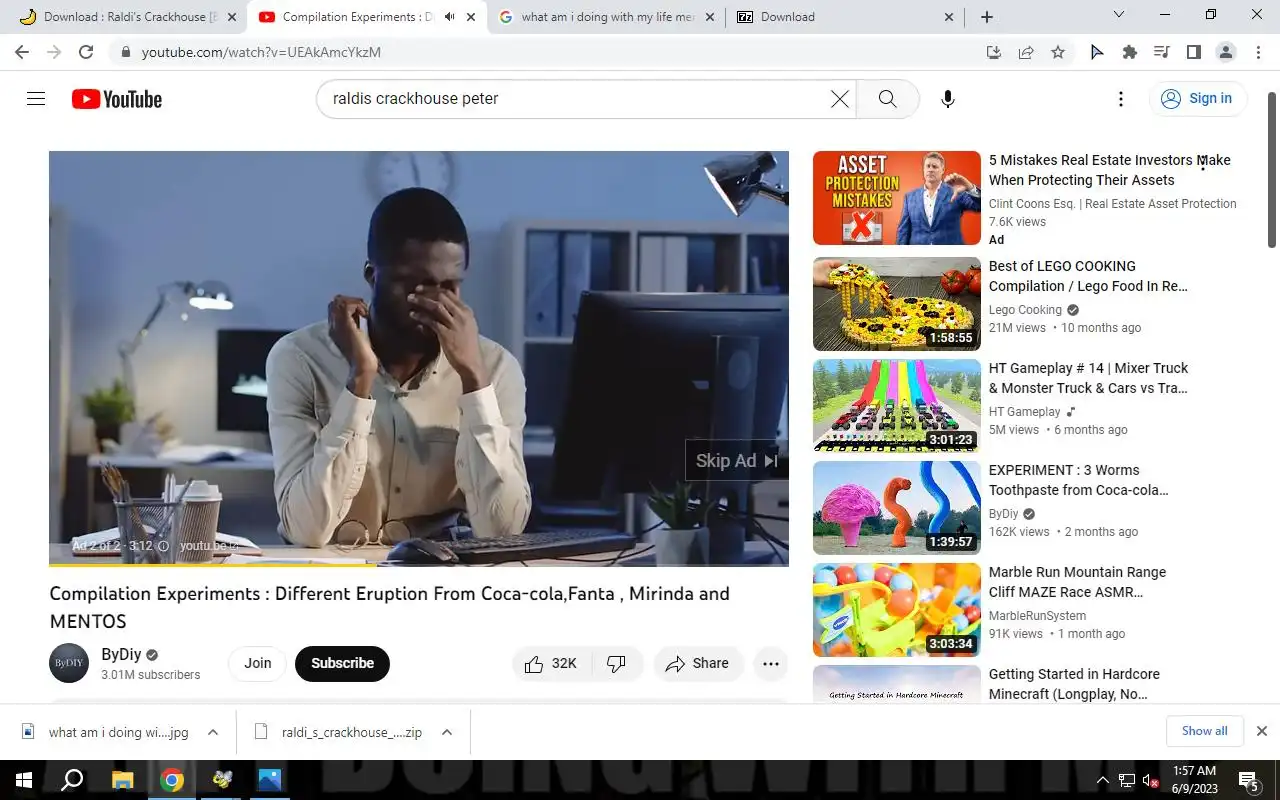Submit search with magnifier button

(x=887, y=98)
